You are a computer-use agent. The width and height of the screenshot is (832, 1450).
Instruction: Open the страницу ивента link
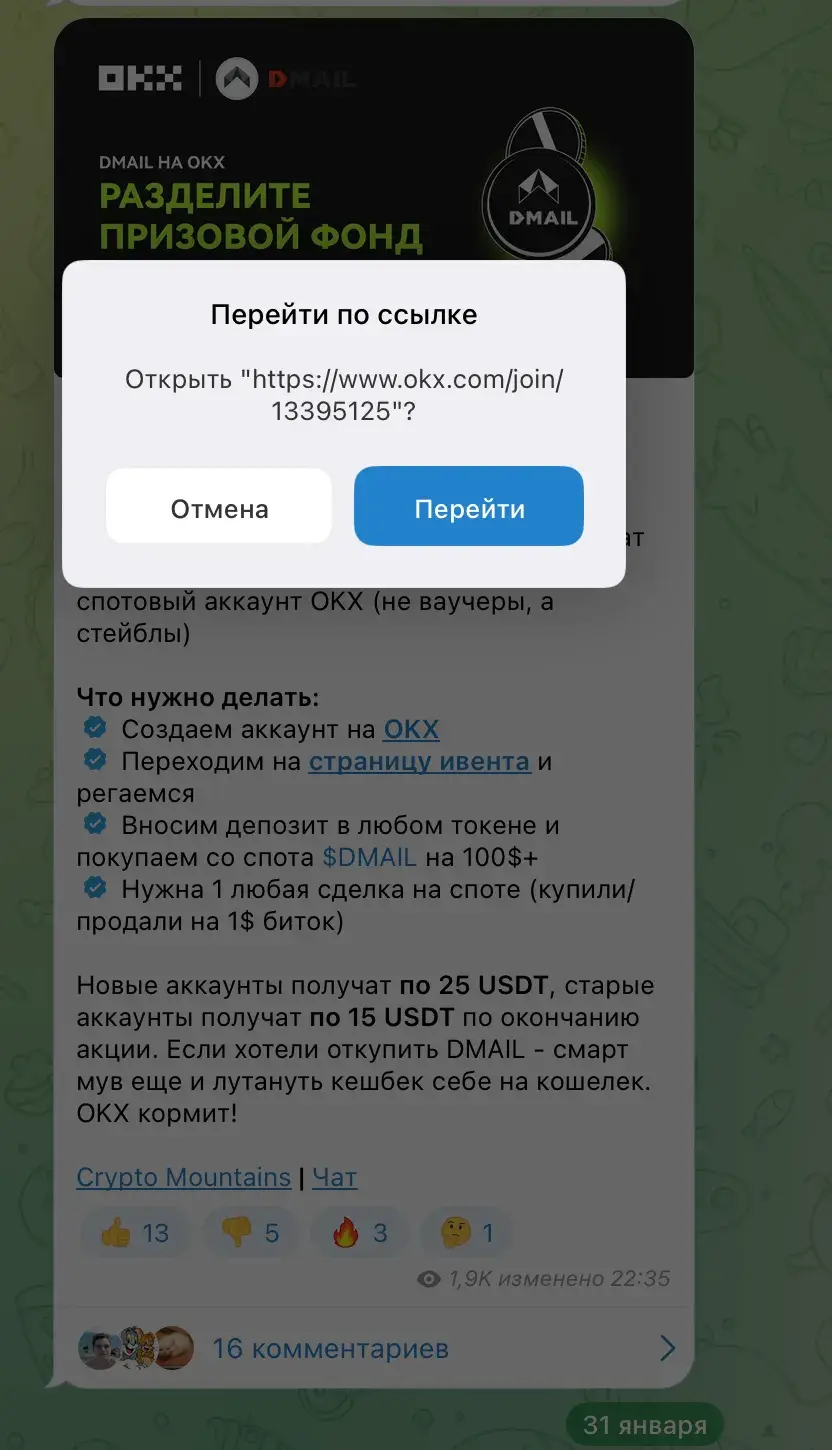pos(419,761)
